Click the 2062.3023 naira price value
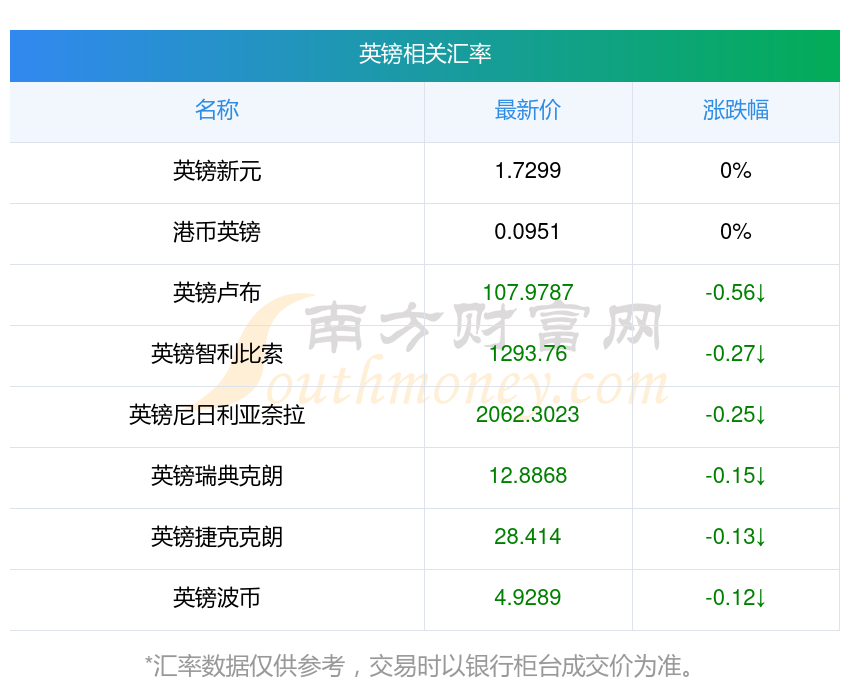This screenshot has width=850, height=698. click(x=527, y=415)
